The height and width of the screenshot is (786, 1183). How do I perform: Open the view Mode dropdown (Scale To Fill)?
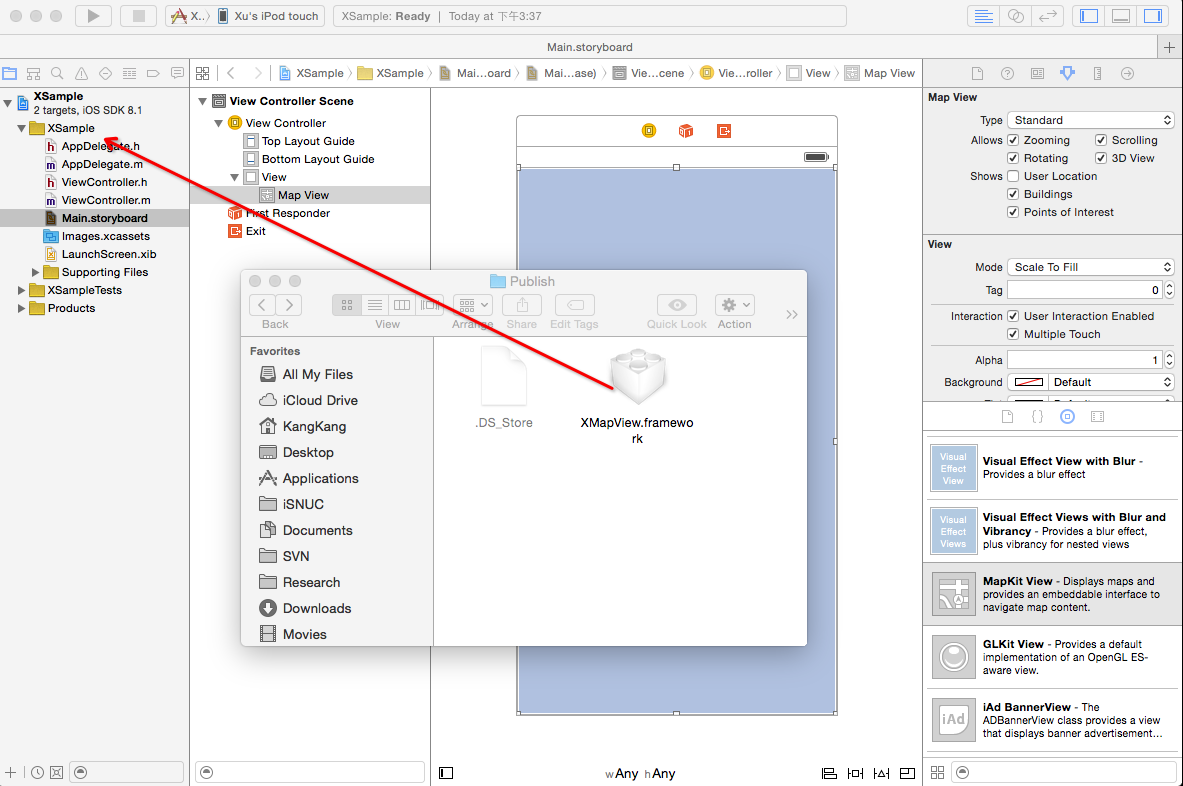point(1090,267)
